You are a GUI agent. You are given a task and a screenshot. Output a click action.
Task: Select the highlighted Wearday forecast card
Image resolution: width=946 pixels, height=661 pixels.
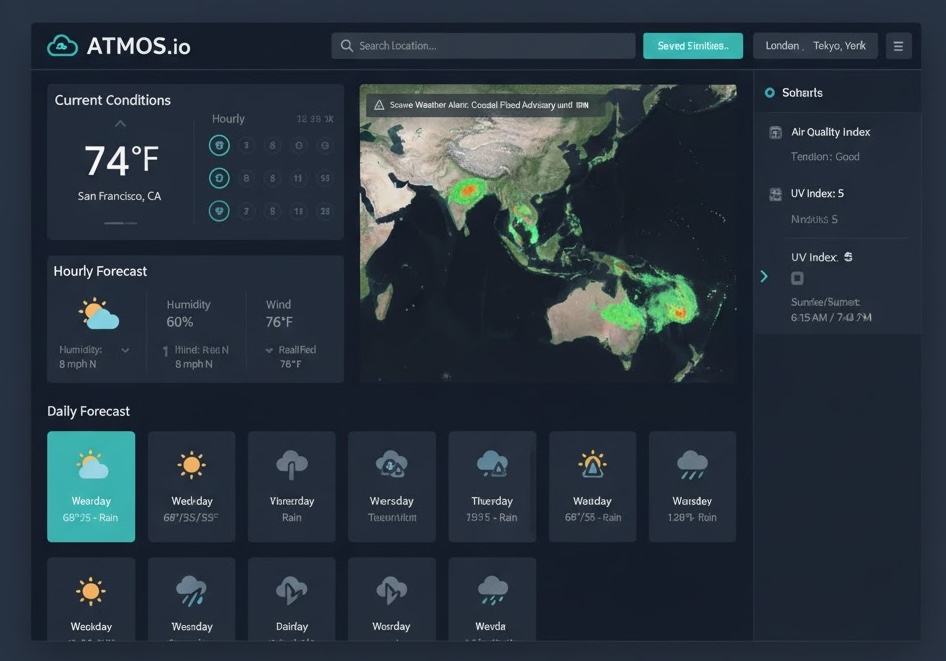(x=91, y=486)
